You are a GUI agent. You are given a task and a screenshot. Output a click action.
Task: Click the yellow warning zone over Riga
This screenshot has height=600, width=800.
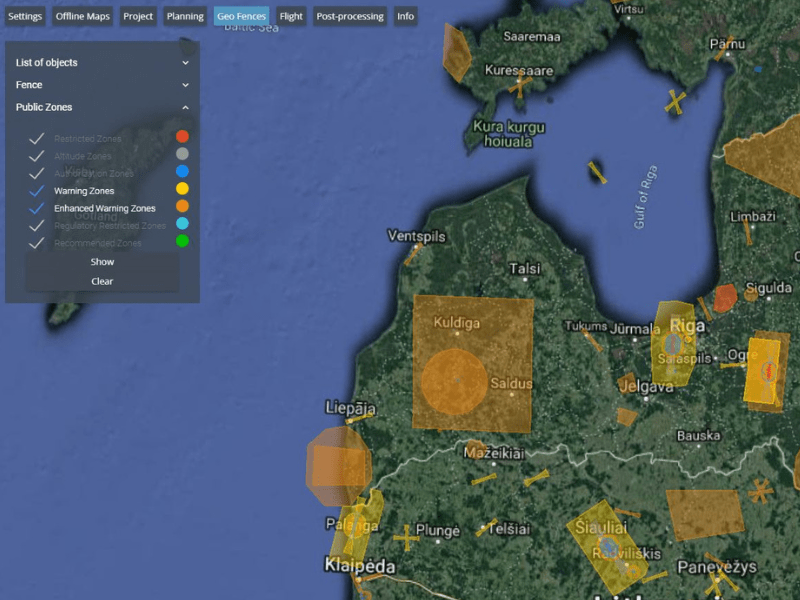(x=673, y=343)
